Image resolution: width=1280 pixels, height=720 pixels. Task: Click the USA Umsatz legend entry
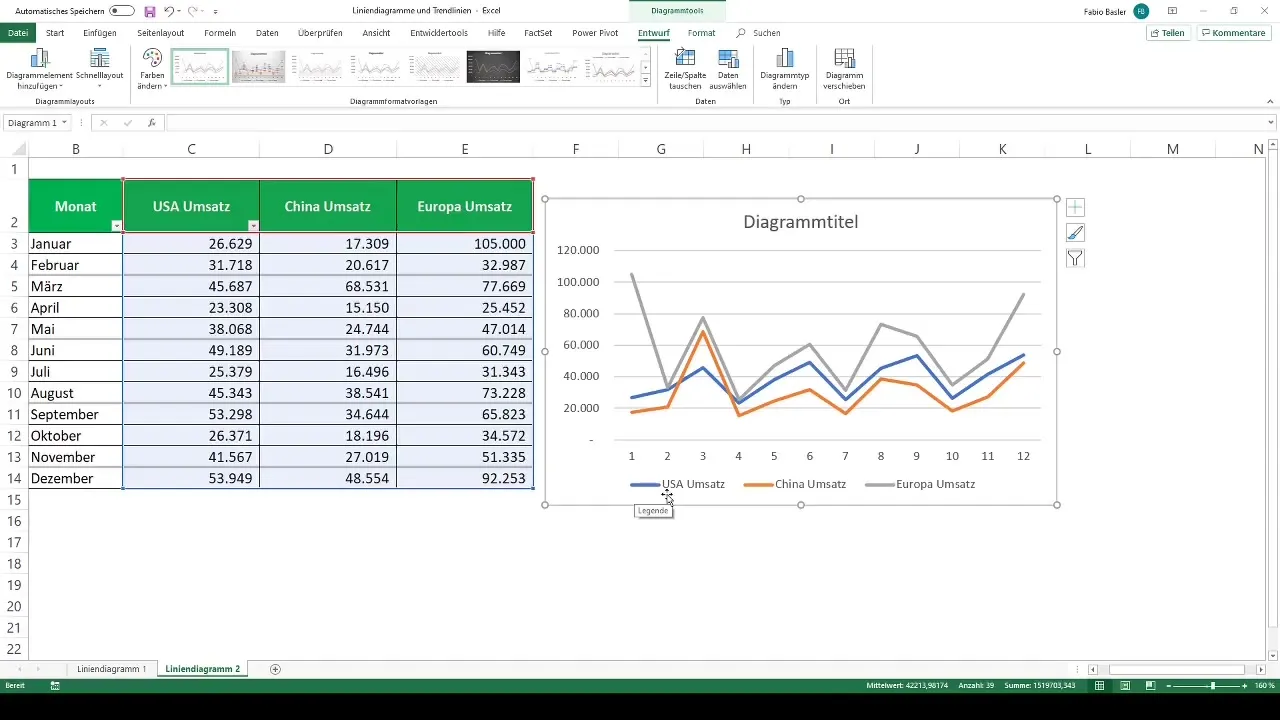point(678,484)
